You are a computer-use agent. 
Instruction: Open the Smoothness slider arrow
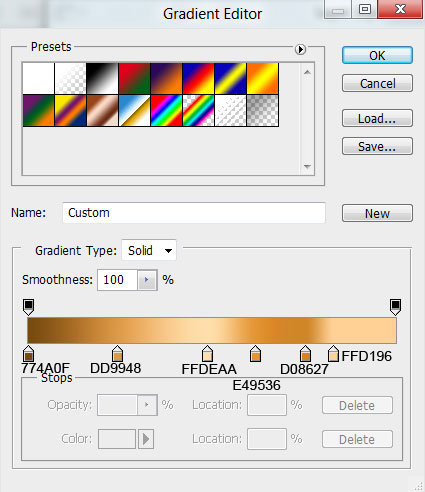coord(147,280)
